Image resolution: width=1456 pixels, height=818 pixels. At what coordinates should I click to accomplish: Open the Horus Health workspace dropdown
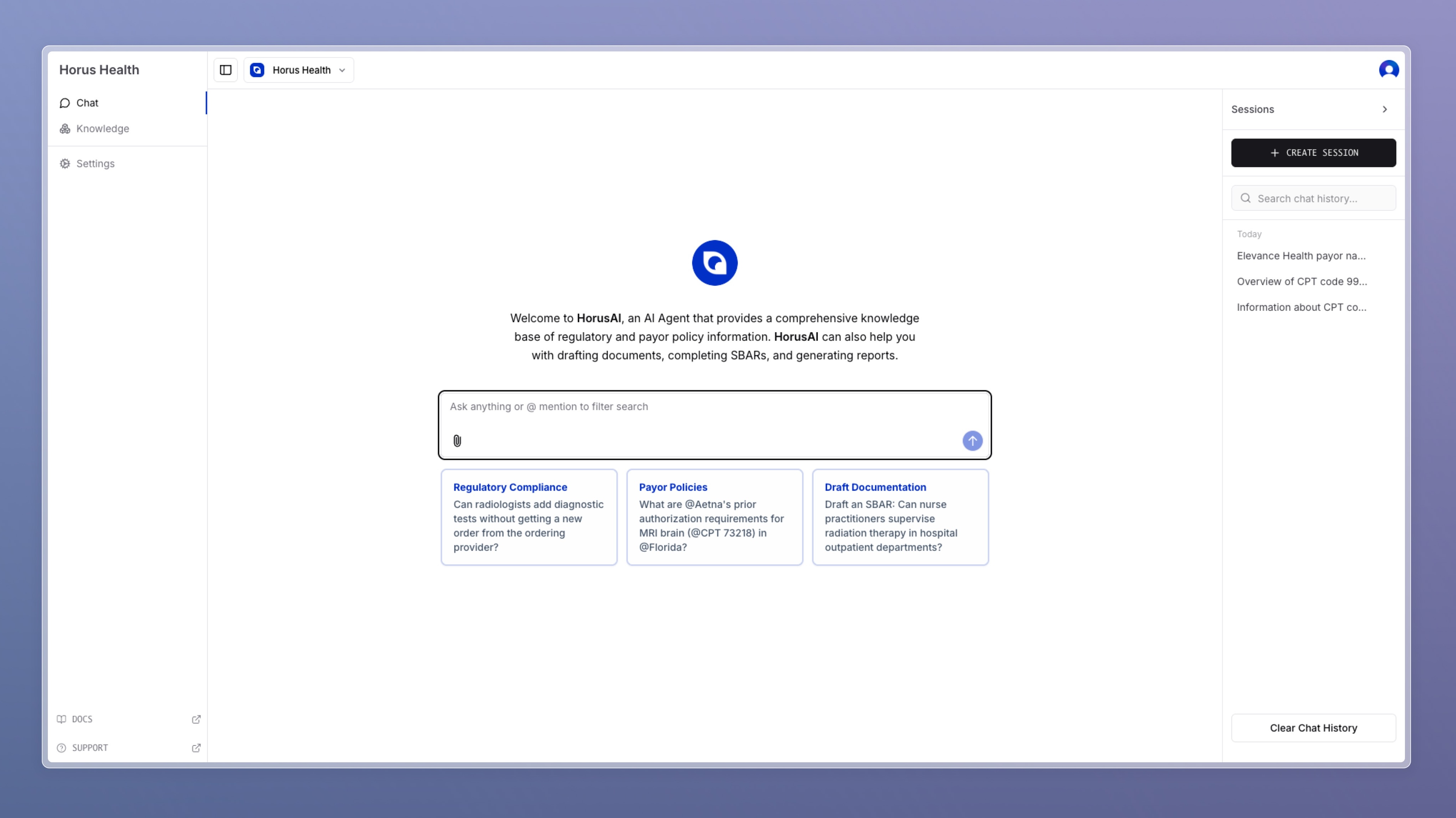click(299, 70)
